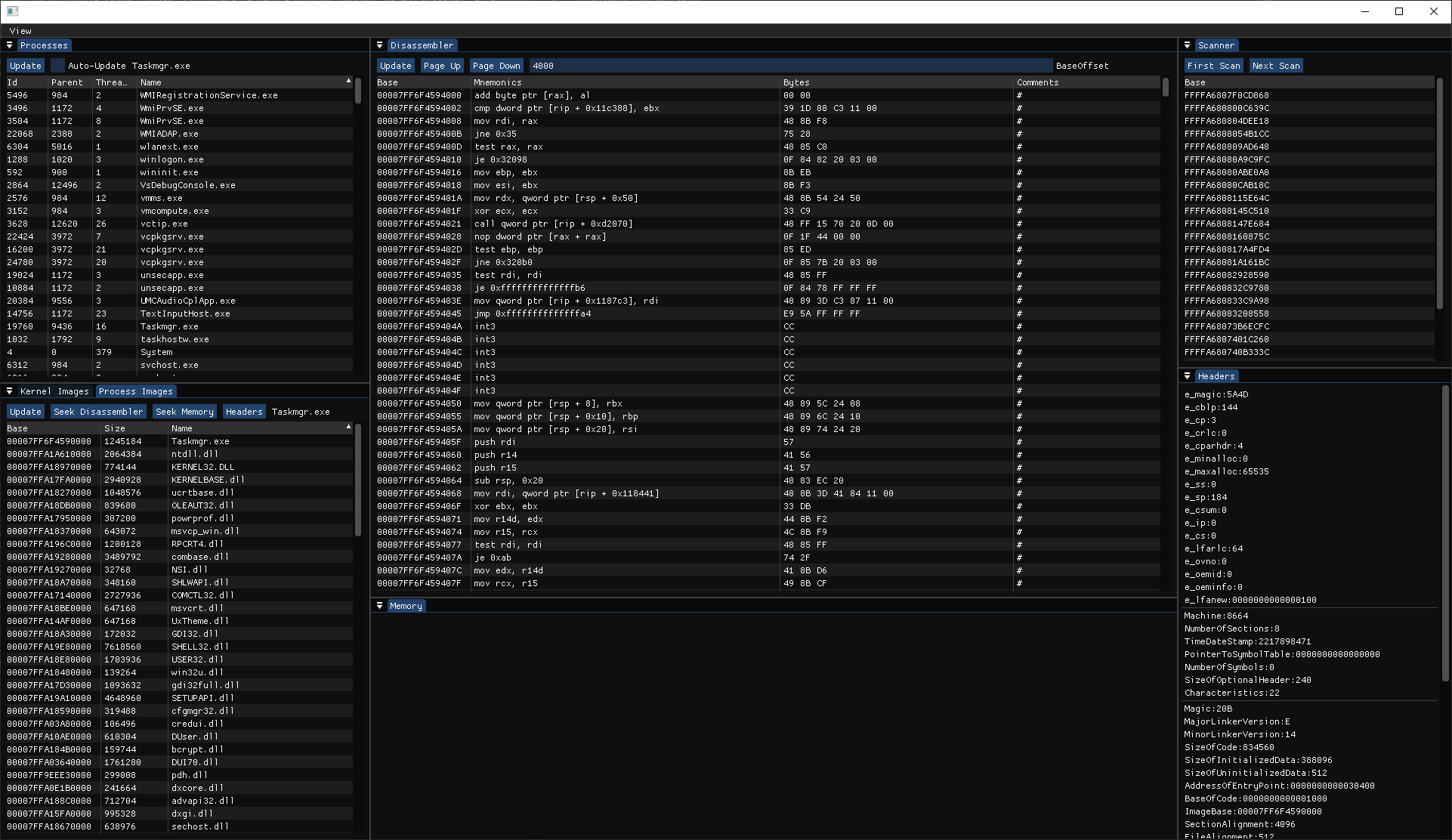This screenshot has width=1452, height=840.
Task: Click the Kernel Images panel's dropdown triangle
Action: pos(10,391)
